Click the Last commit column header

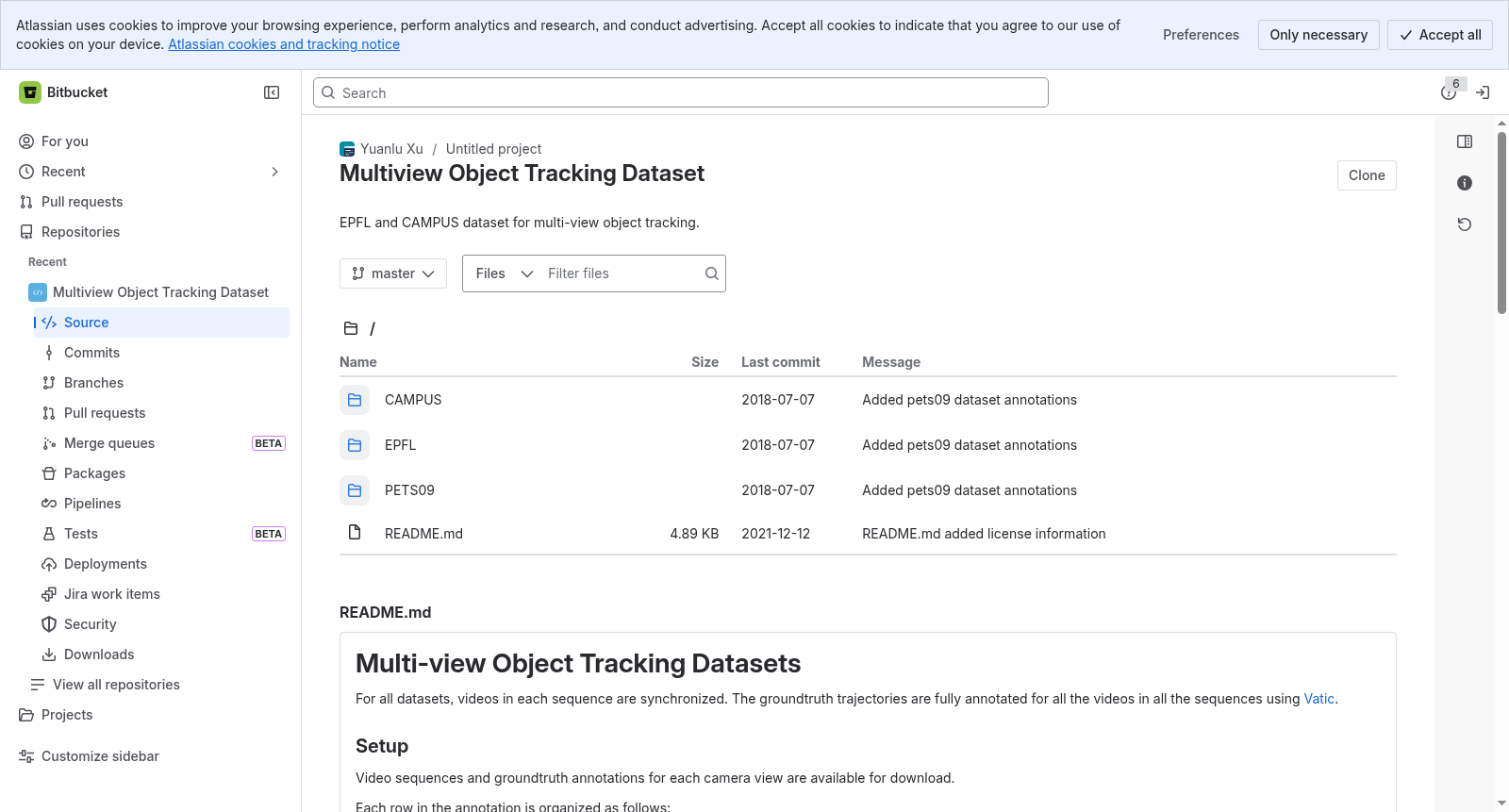click(781, 362)
